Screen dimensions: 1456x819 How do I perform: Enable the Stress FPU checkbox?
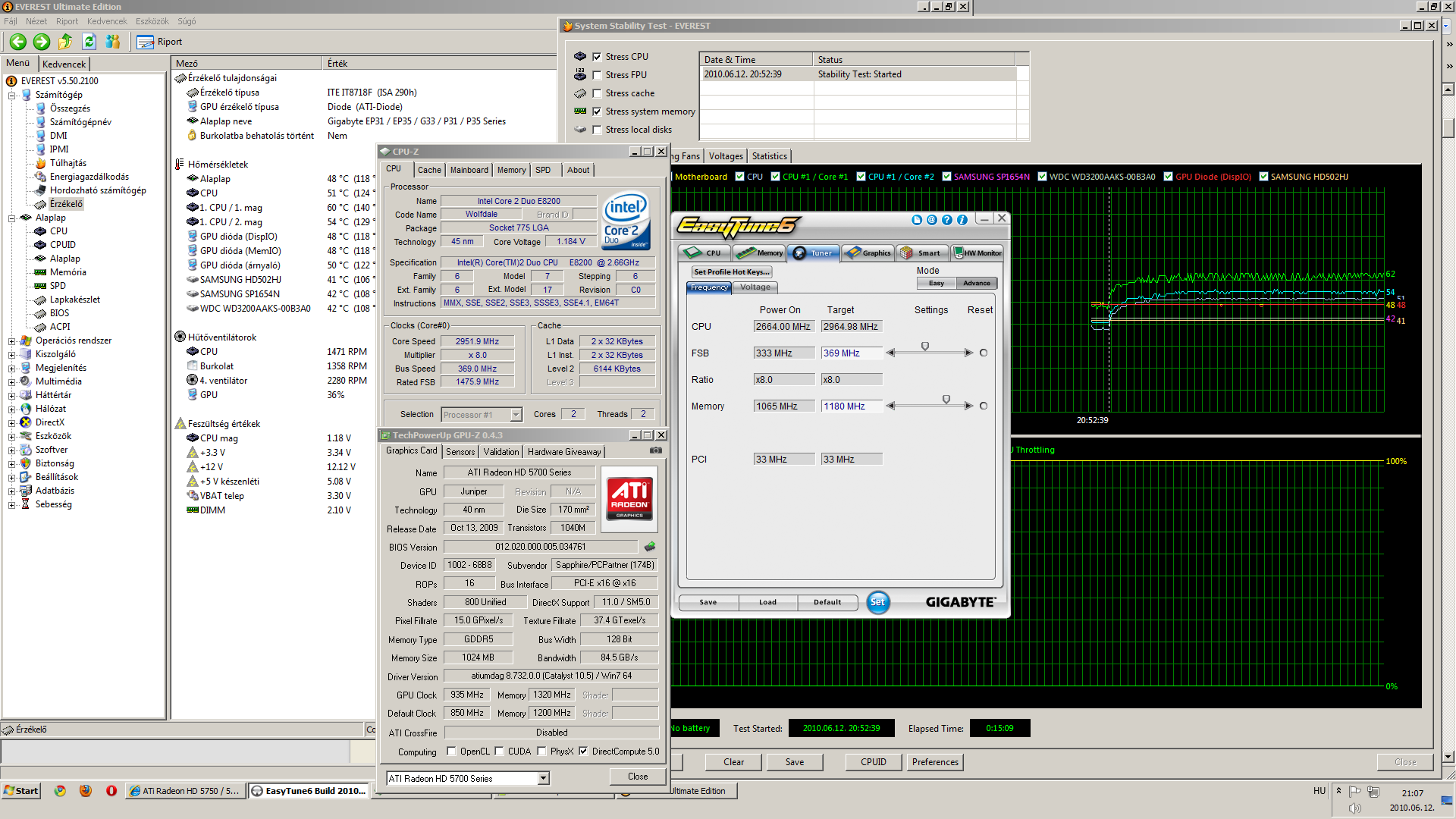pyautogui.click(x=597, y=75)
